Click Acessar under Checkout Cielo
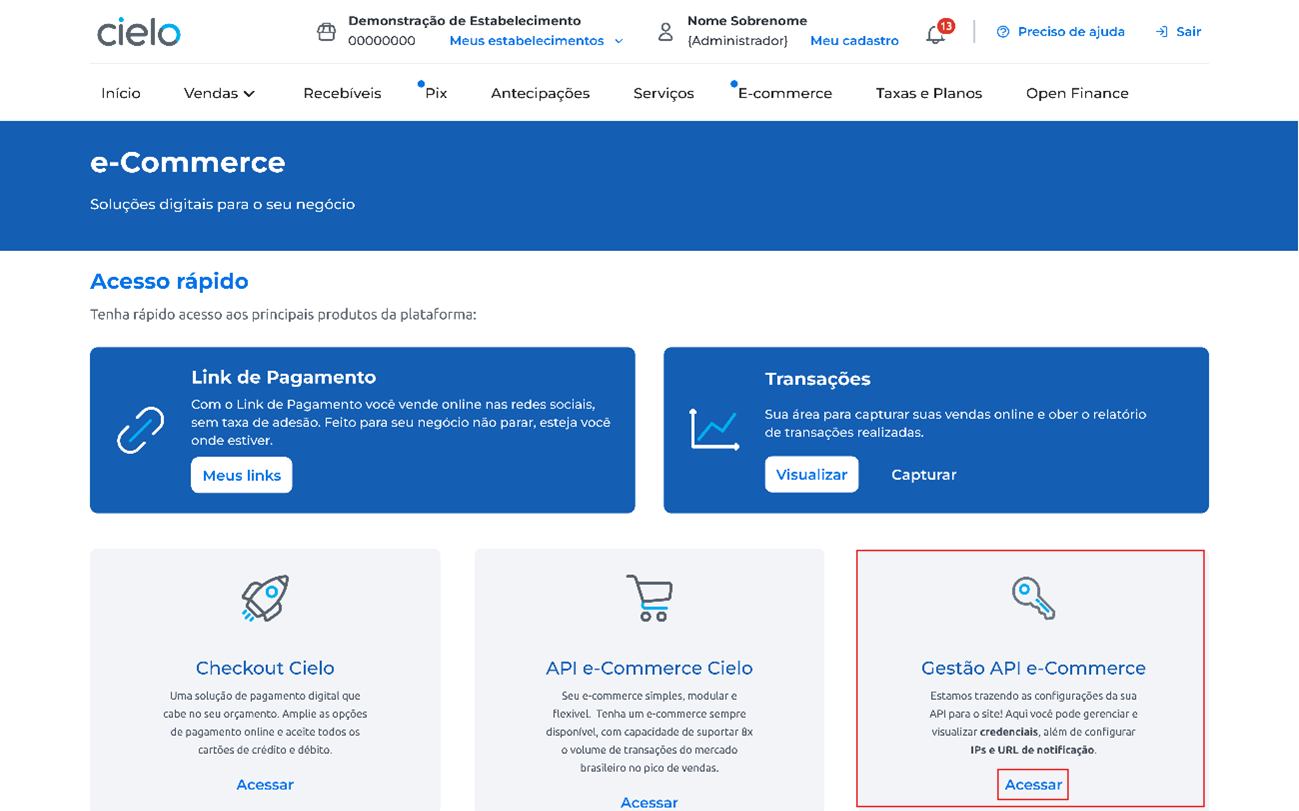The height and width of the screenshot is (811, 1299). pos(265,785)
